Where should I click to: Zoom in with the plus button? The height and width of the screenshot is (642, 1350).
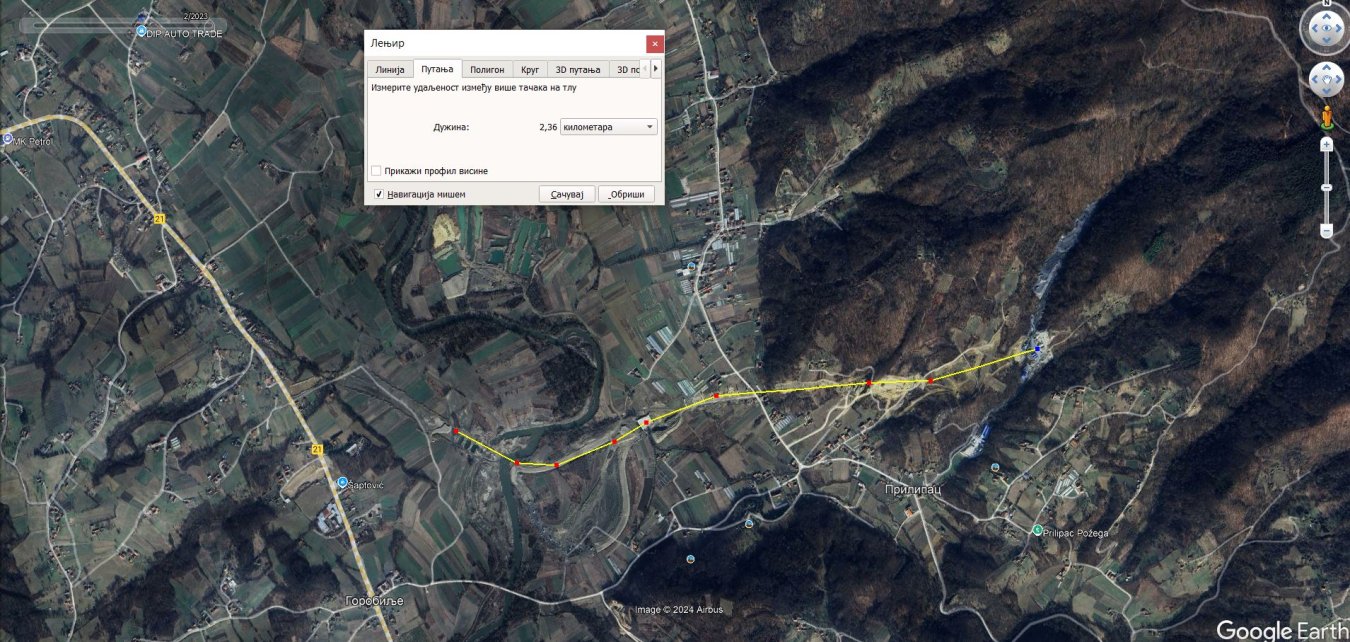tap(1327, 145)
